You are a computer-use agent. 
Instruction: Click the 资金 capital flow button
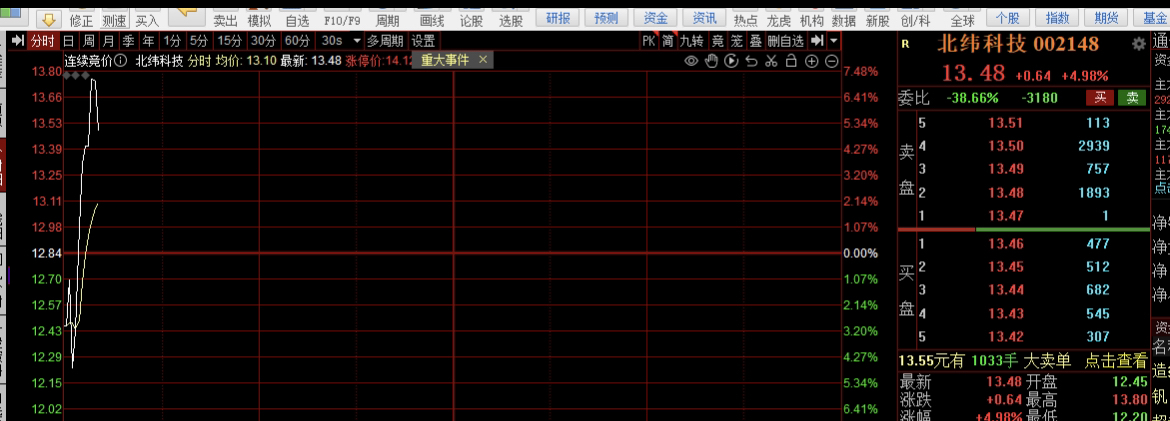[x=655, y=18]
